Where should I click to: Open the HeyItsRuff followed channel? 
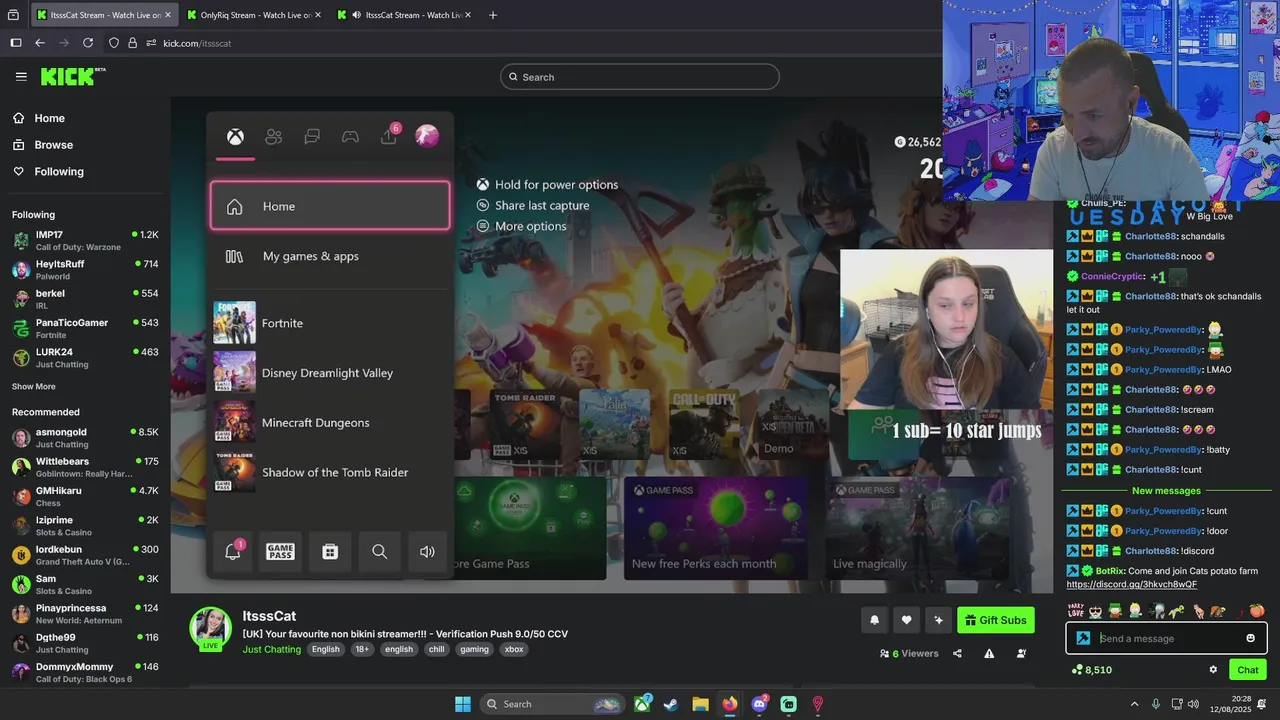(x=85, y=270)
